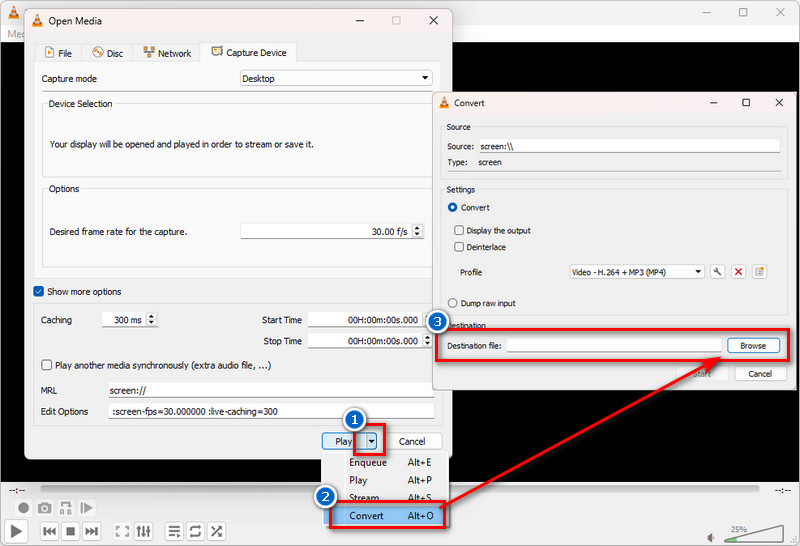
Task: Close the Open Media dialog
Action: 433,20
